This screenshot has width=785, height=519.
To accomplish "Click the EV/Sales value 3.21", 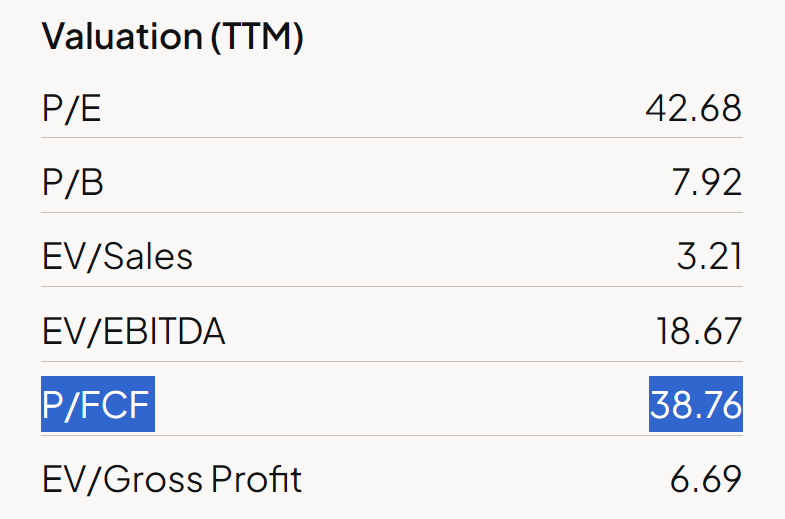I will (x=709, y=256).
